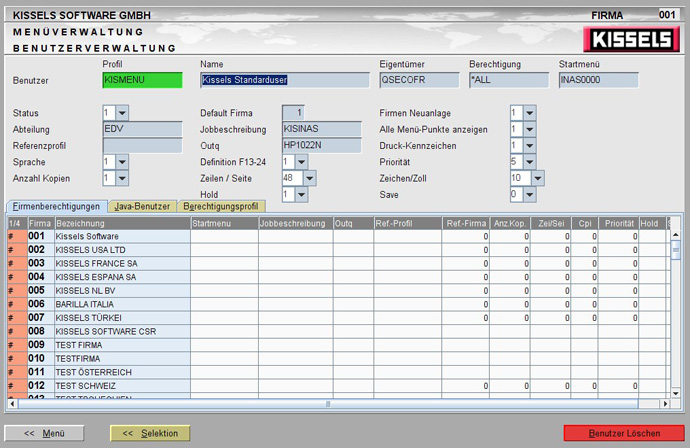Select row KISSELS TÜRKEI
This screenshot has width=690, height=448.
click(338, 318)
